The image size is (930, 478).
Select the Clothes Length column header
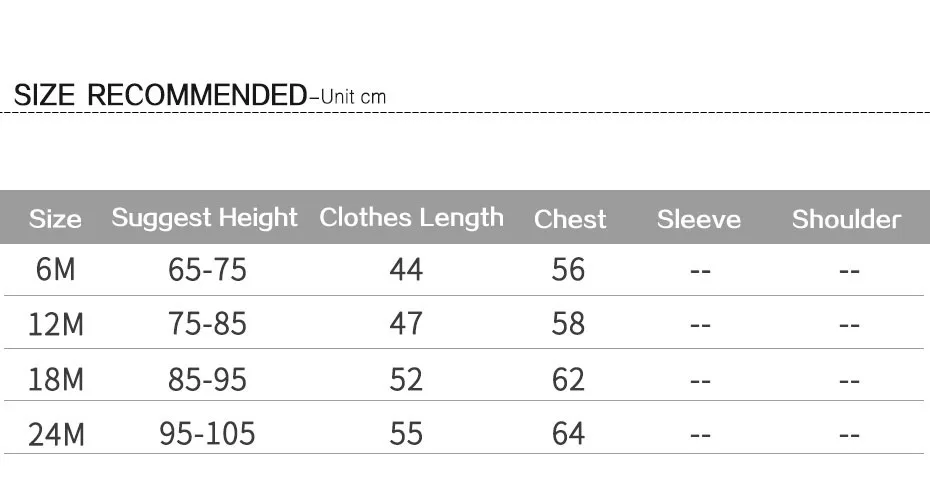[412, 218]
